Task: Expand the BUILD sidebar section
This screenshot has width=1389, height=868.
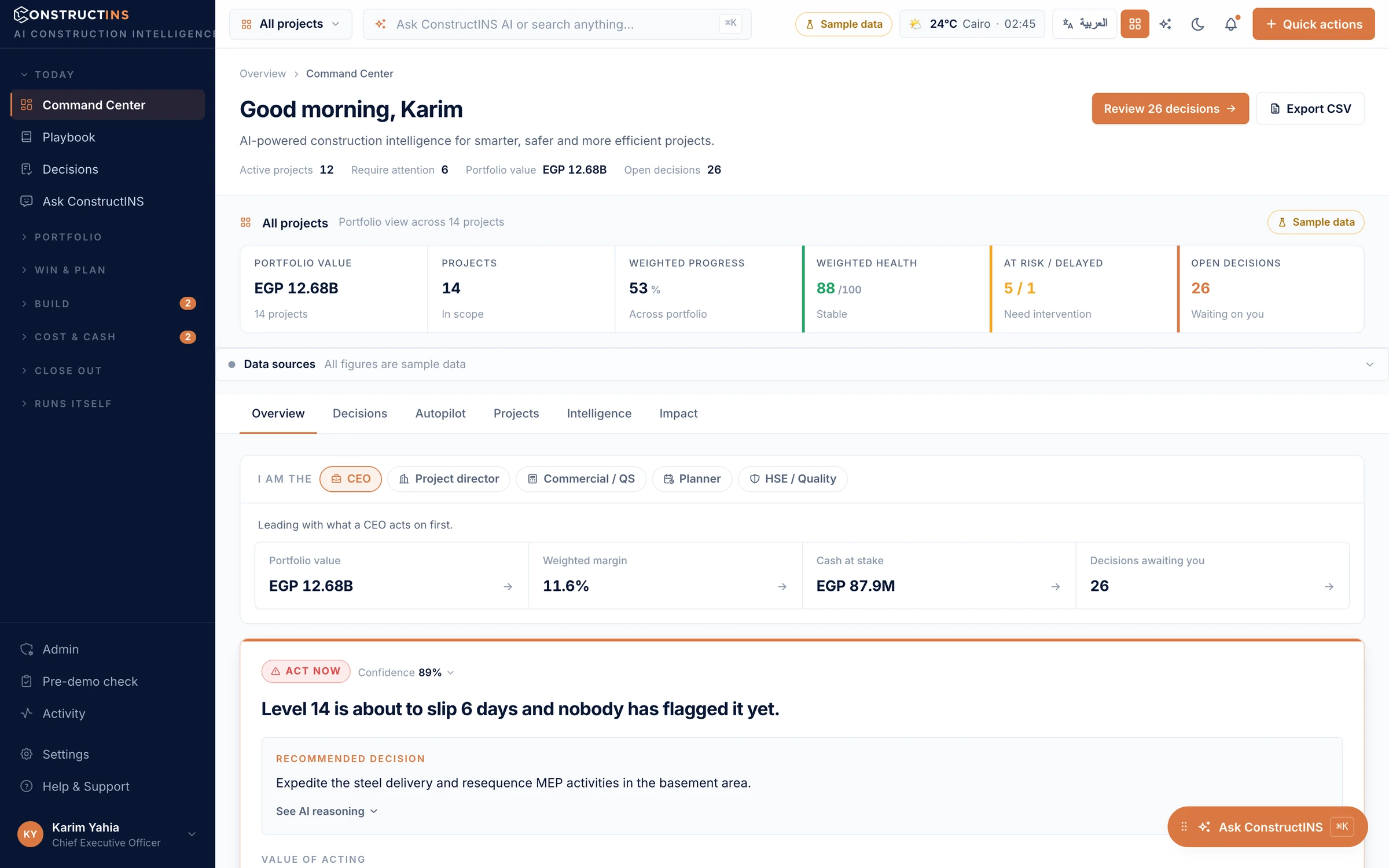Action: pyautogui.click(x=46, y=303)
